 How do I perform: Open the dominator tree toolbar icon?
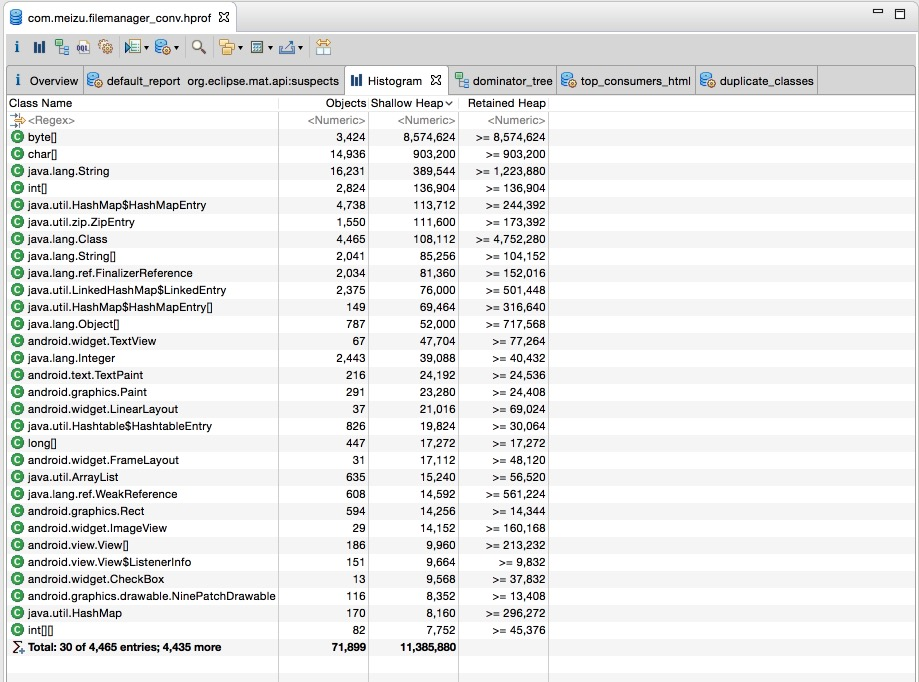[x=62, y=47]
